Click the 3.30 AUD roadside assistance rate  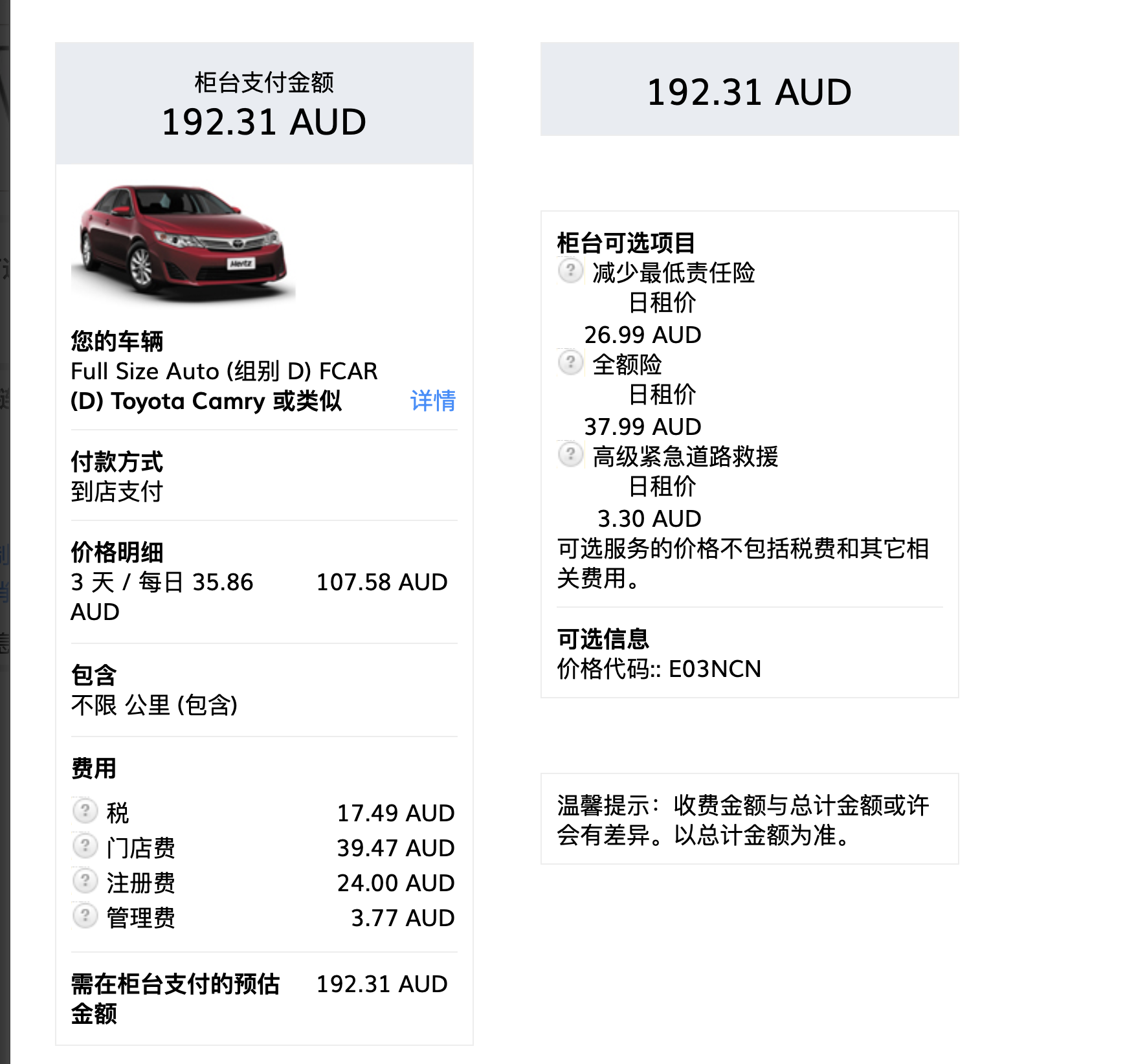(649, 518)
